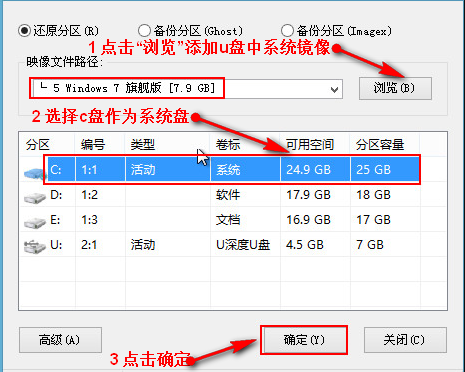Click the 关闭(C) close button
465x372 pixels.
pos(405,340)
